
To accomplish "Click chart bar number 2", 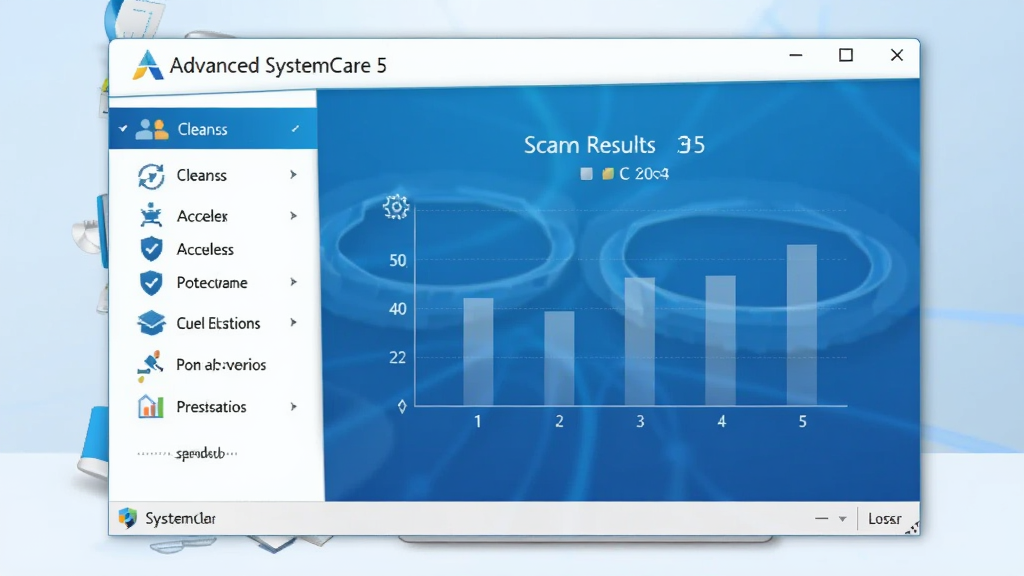I will 559,359.
